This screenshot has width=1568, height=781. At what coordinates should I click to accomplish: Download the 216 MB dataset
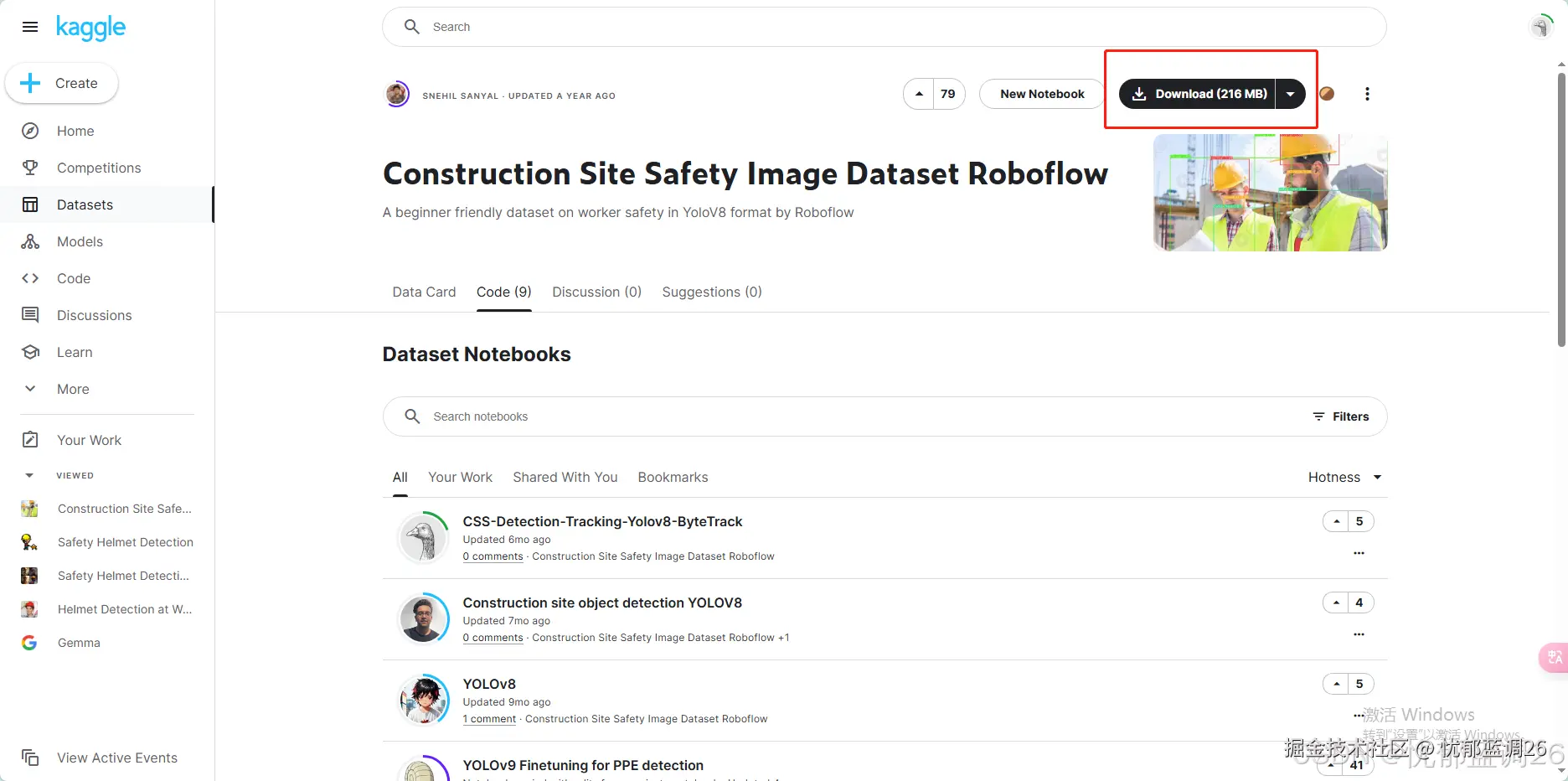coord(1198,94)
